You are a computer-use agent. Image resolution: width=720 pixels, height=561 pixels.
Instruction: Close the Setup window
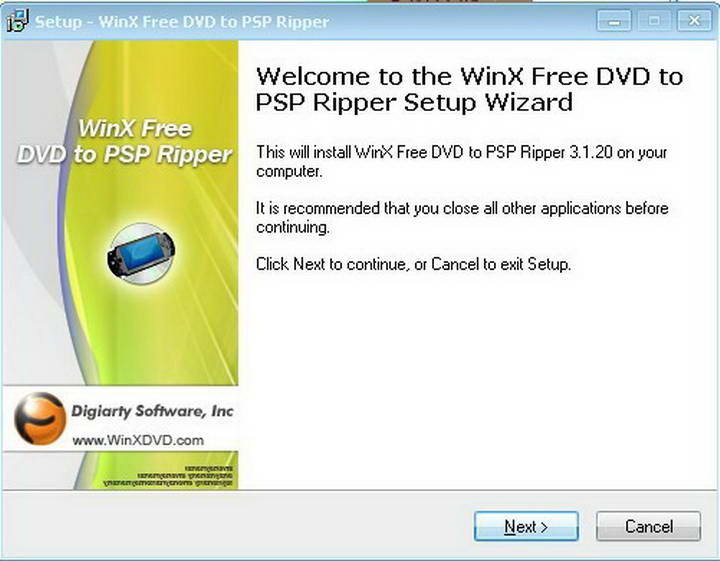[x=694, y=21]
